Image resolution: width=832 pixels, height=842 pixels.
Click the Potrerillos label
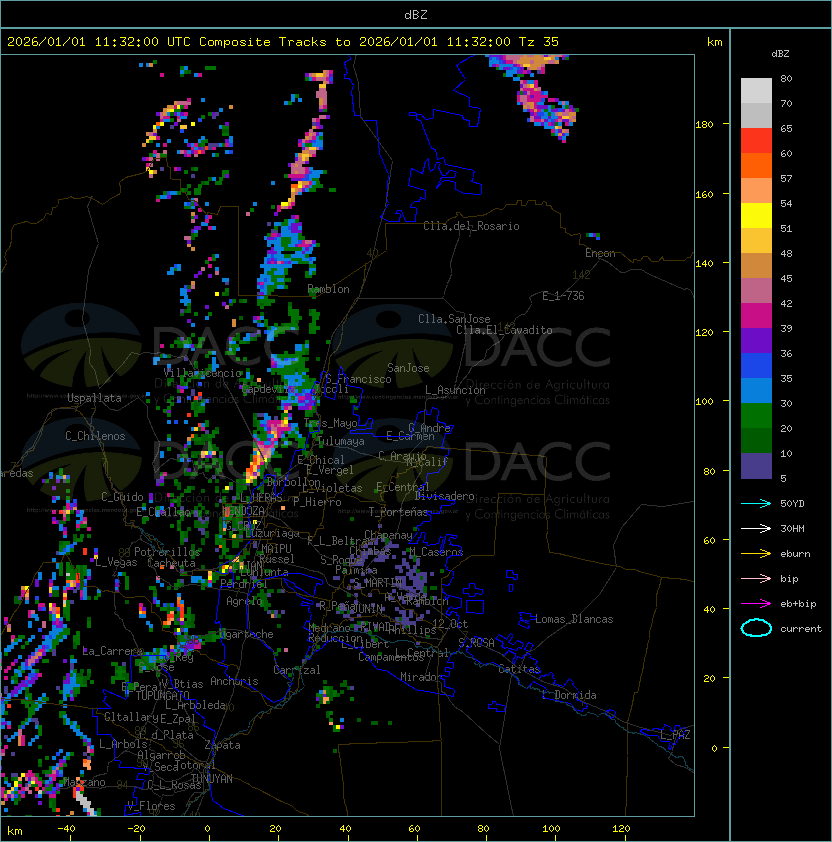(x=167, y=552)
